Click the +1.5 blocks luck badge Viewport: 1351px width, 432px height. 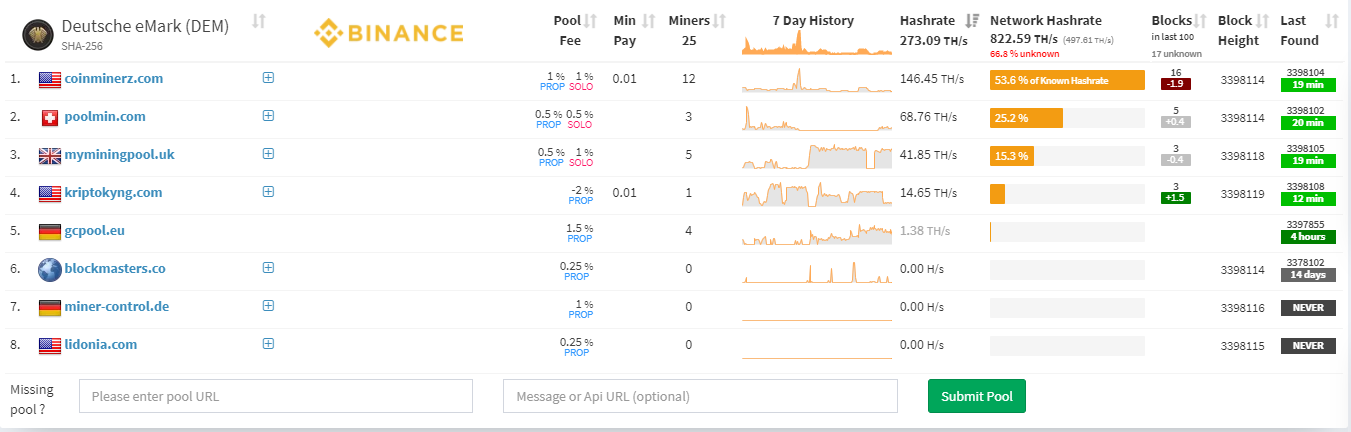click(1175, 198)
